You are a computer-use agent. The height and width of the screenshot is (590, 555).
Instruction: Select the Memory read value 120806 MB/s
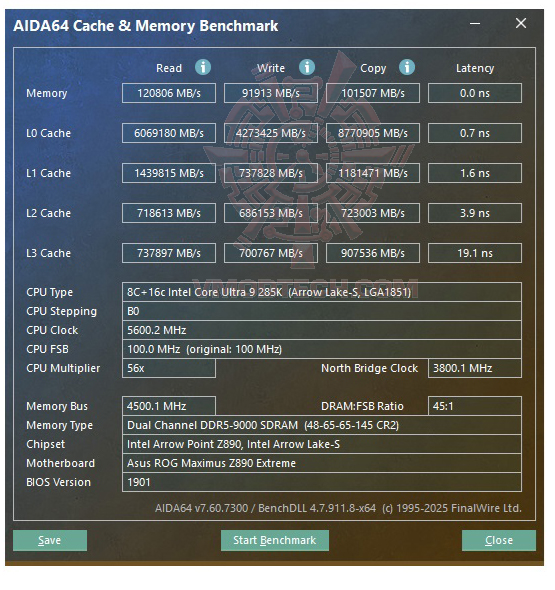[169, 93]
